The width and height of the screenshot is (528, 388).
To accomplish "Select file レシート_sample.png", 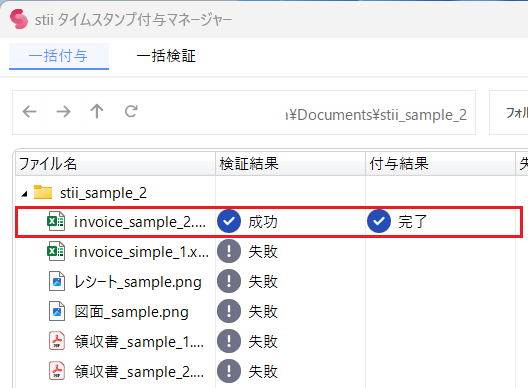I will pyautogui.click(x=138, y=282).
